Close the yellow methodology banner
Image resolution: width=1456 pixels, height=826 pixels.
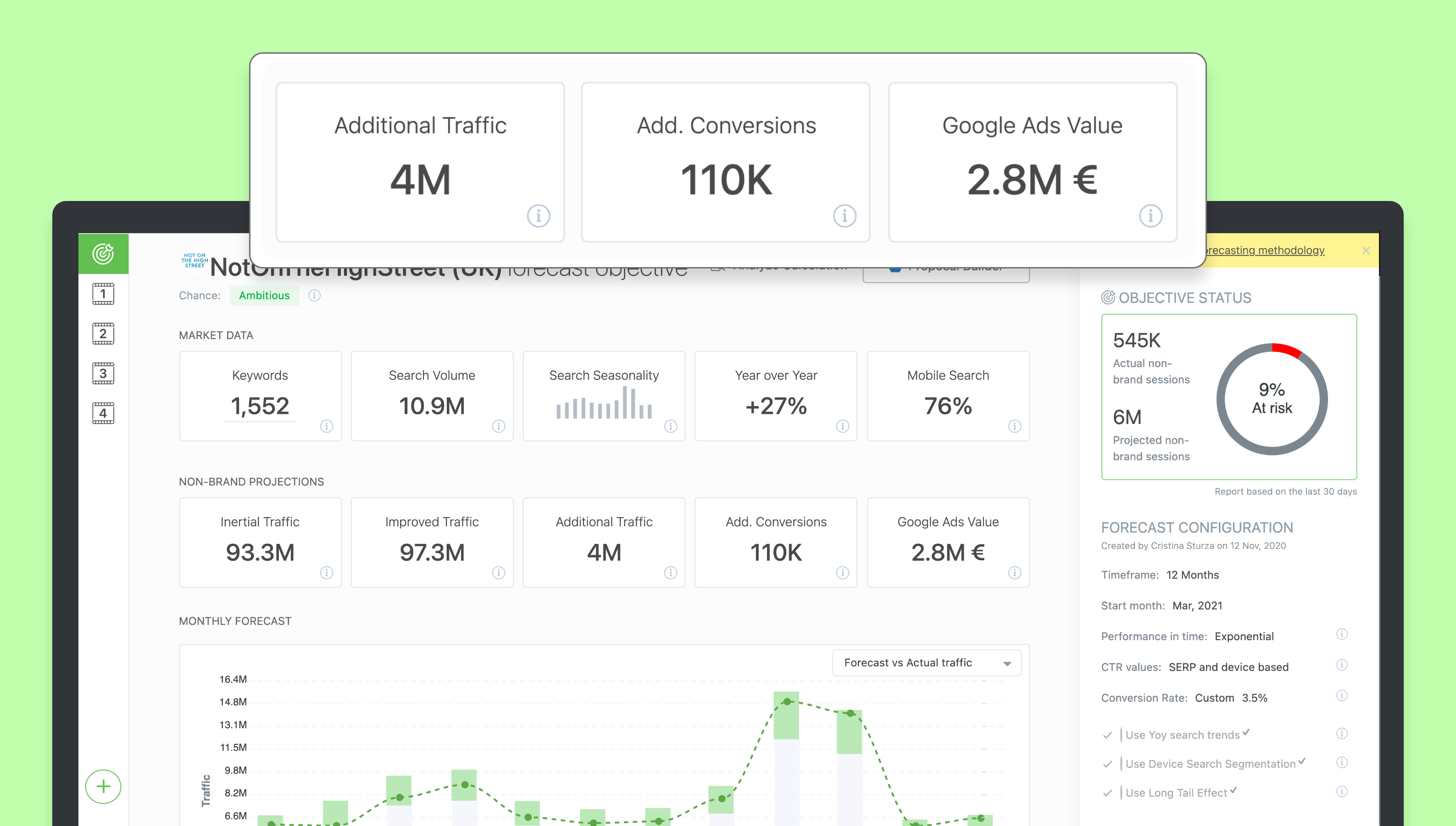(1367, 251)
